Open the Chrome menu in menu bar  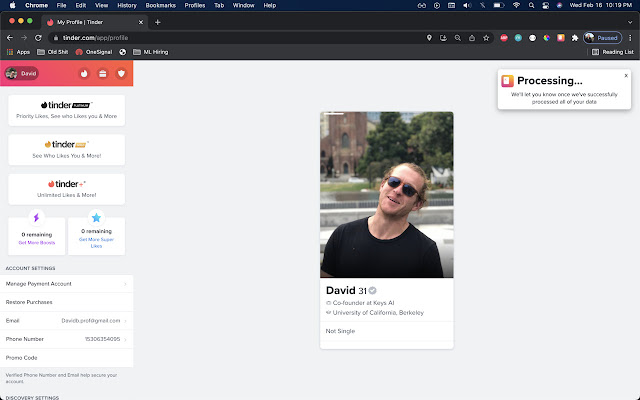click(x=36, y=5)
